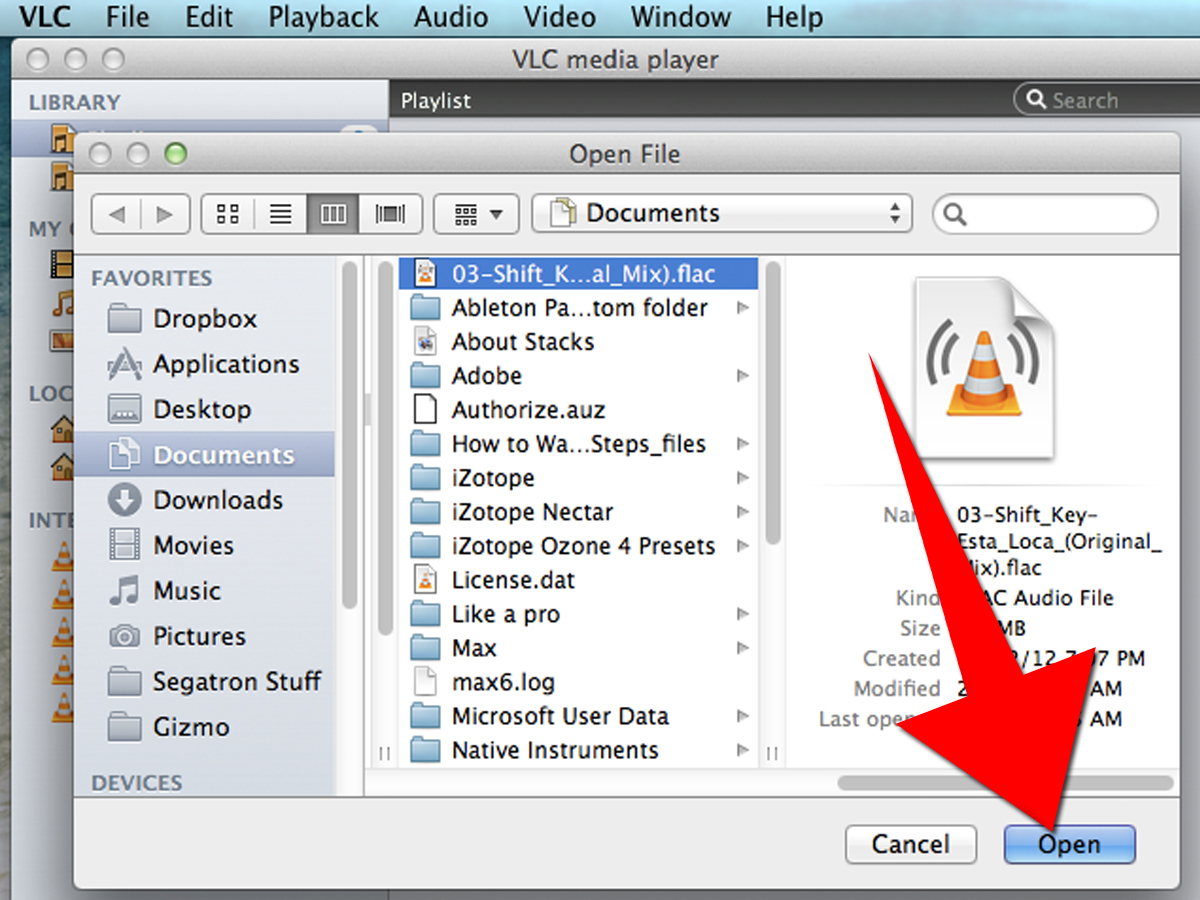Screen dimensions: 1200x900
Task: Click the VLC file preview thumbnail
Action: 985,370
